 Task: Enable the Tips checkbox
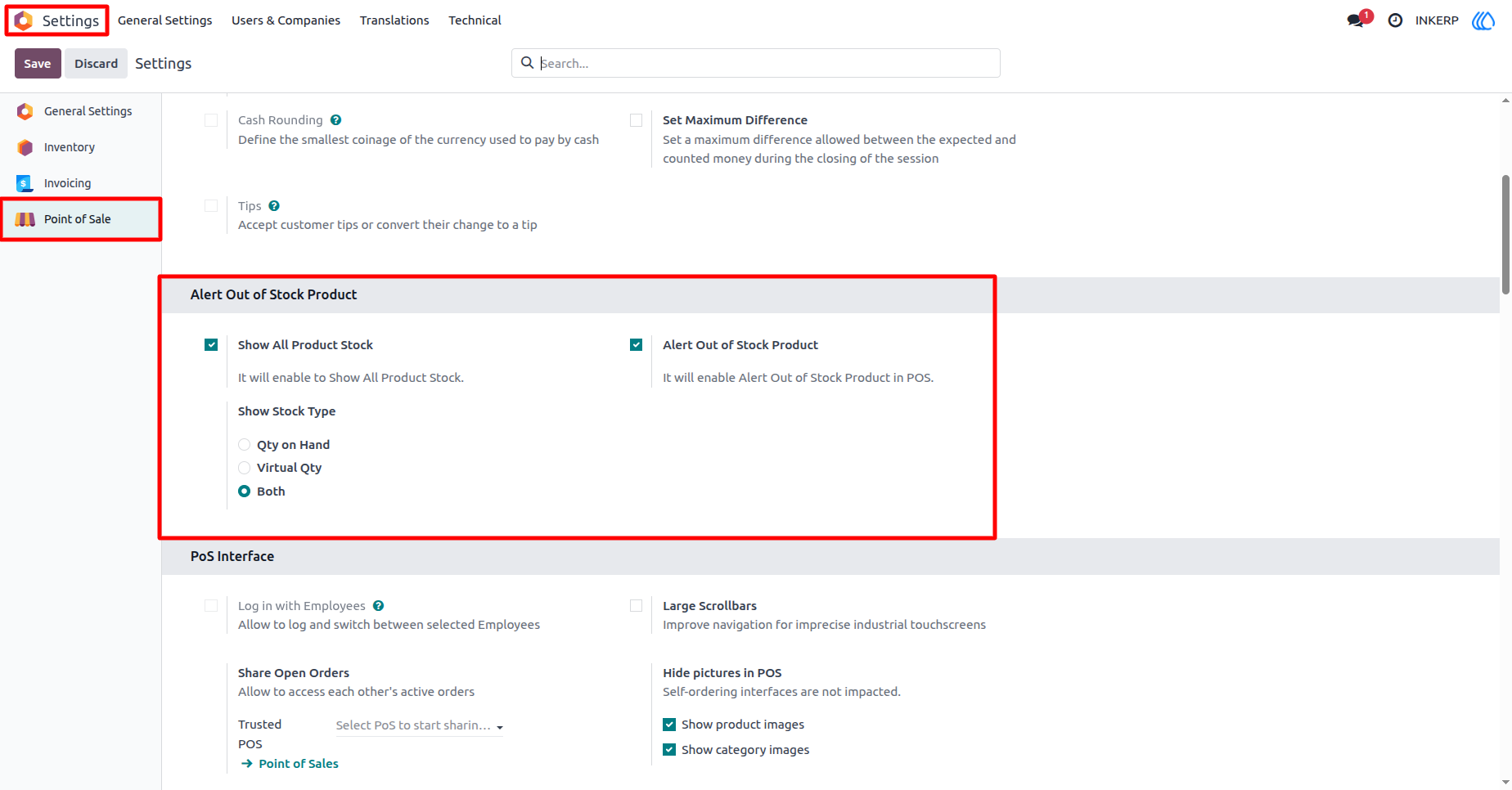tap(211, 206)
